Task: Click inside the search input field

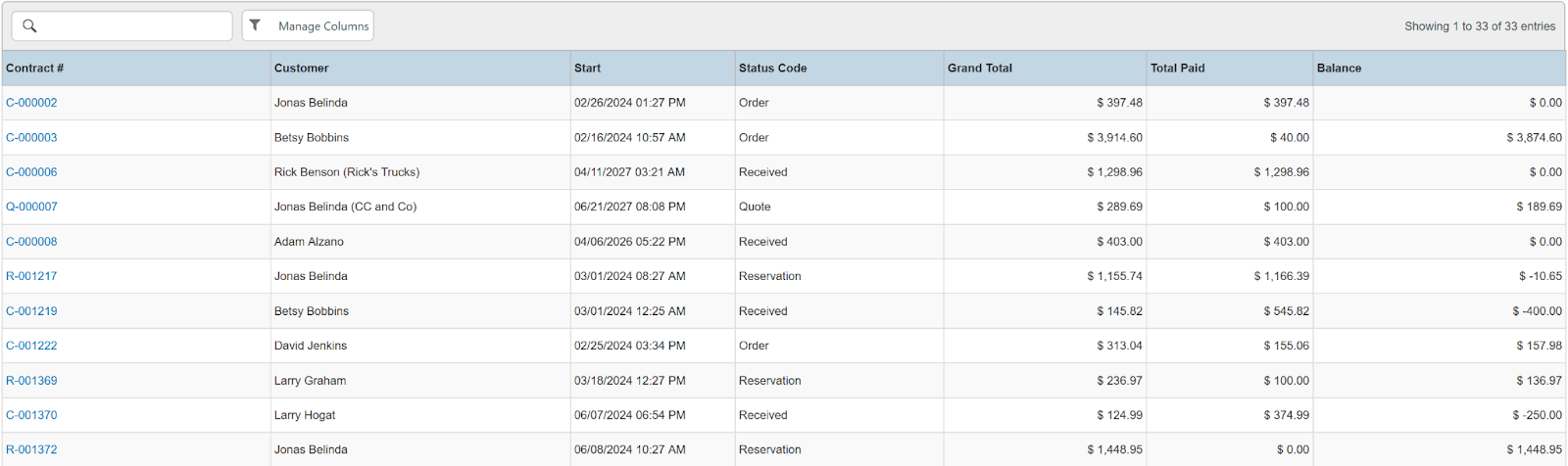Action: pos(132,26)
